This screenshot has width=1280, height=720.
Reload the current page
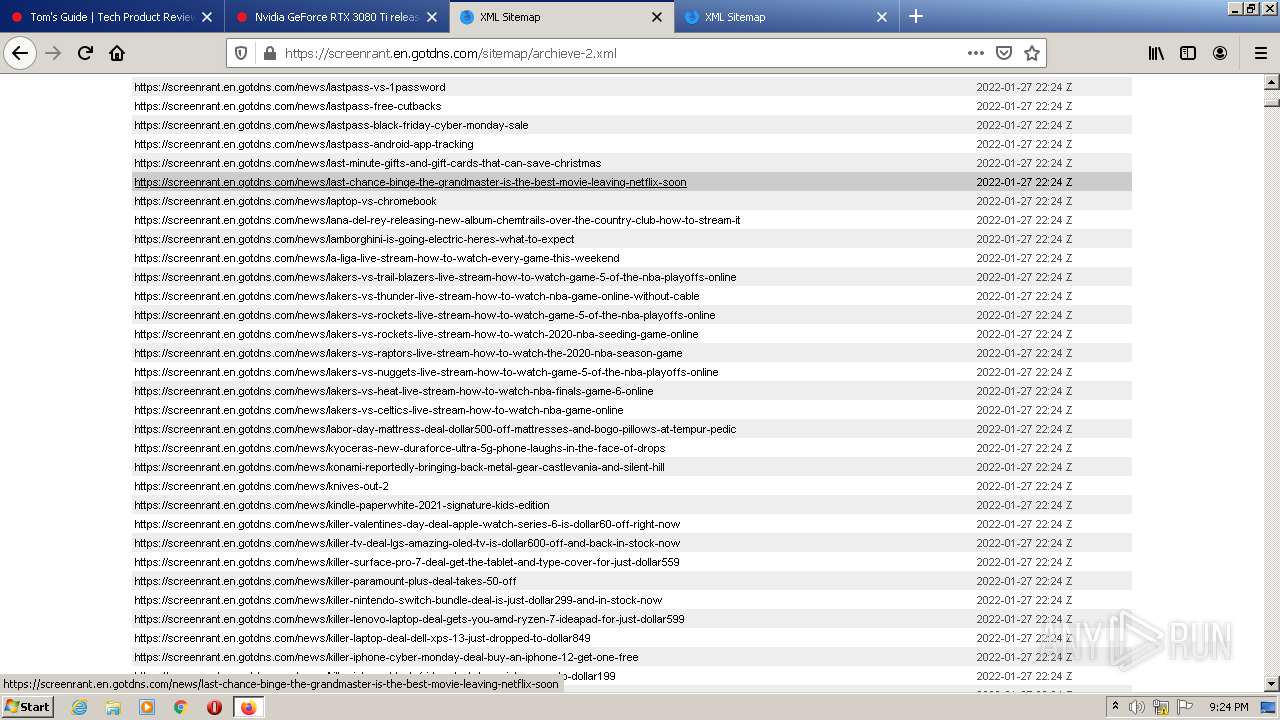85,53
